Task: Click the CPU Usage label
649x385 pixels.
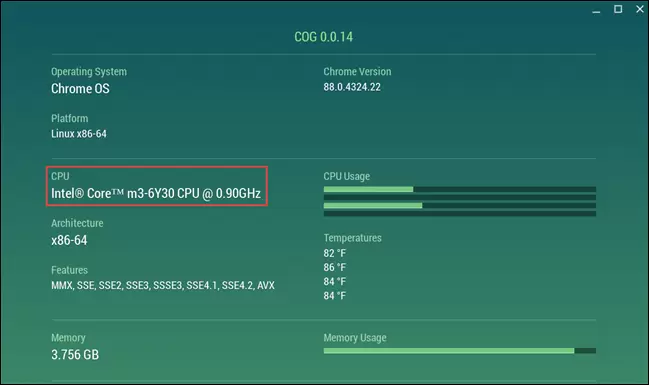Action: pos(347,176)
